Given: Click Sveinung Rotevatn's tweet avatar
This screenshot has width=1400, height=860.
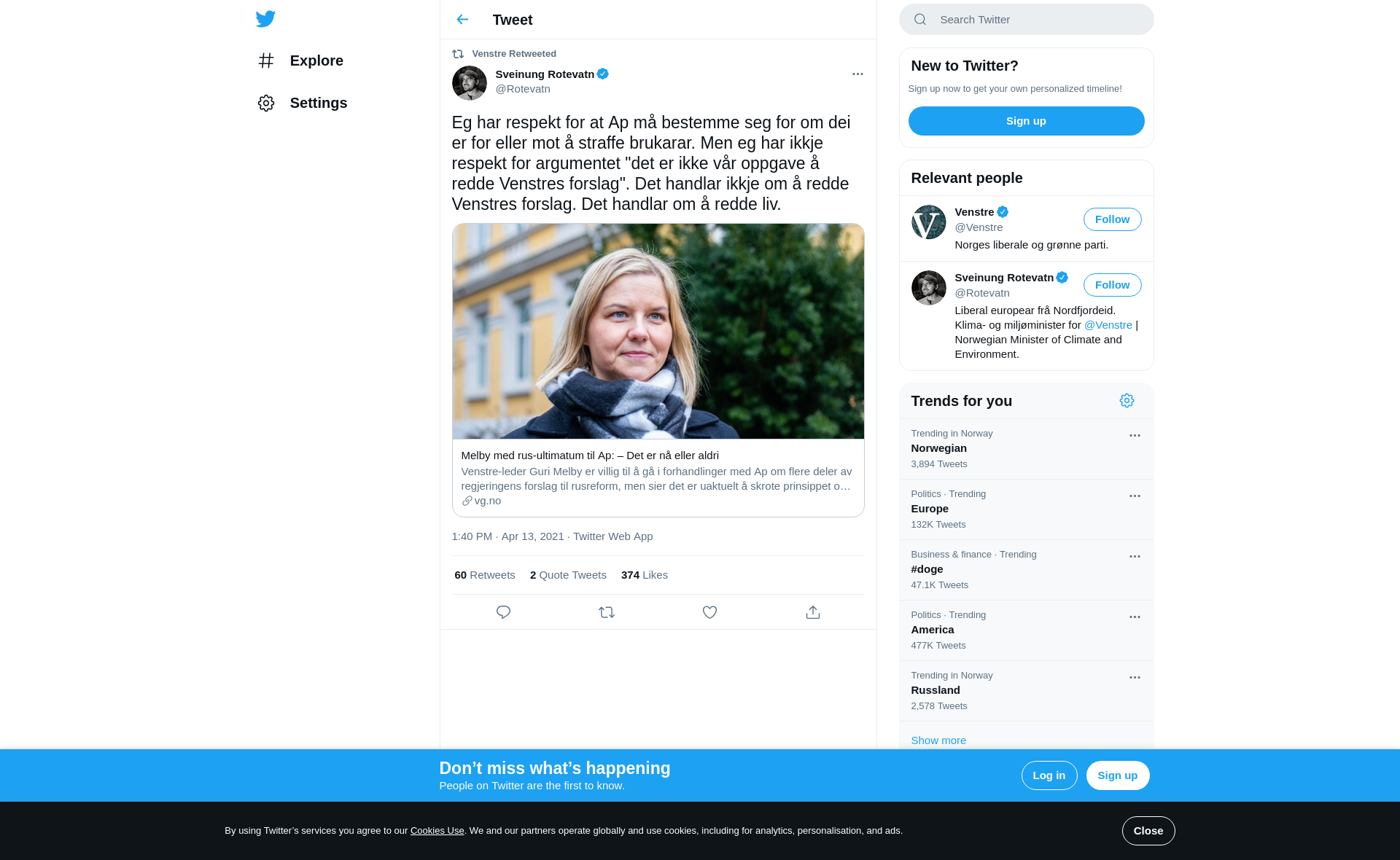Looking at the screenshot, I should 470,83.
